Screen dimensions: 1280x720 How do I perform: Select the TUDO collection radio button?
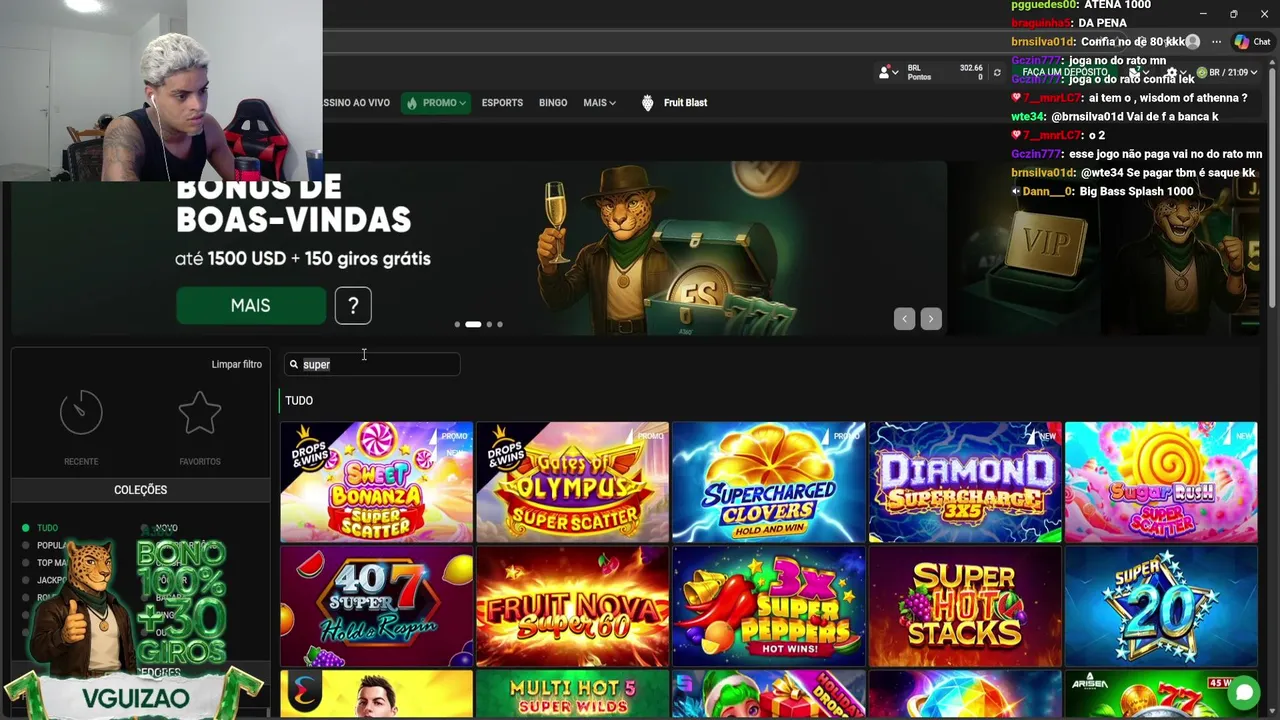[x=26, y=528]
